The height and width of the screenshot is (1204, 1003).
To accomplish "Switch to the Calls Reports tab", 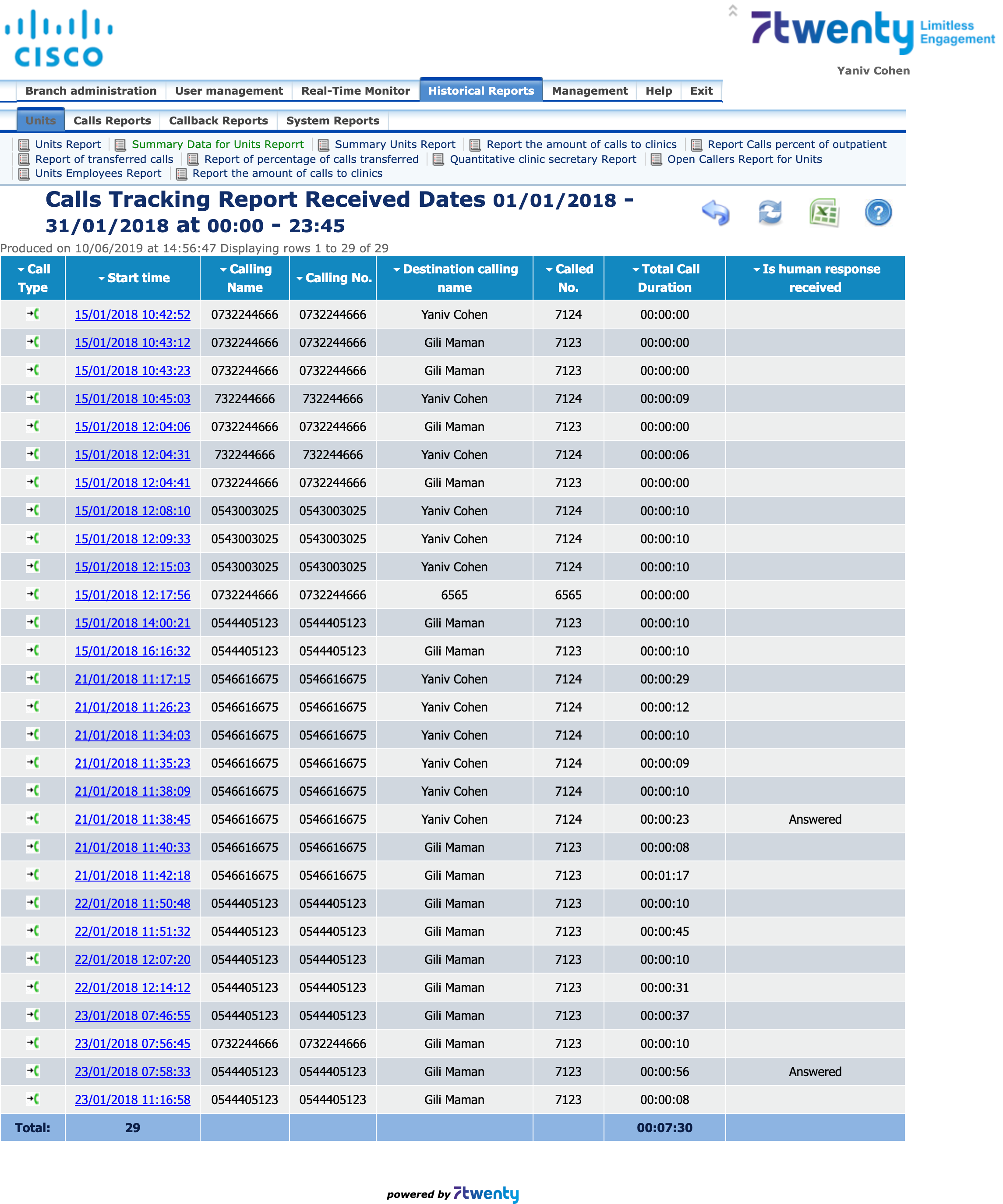I will [112, 120].
